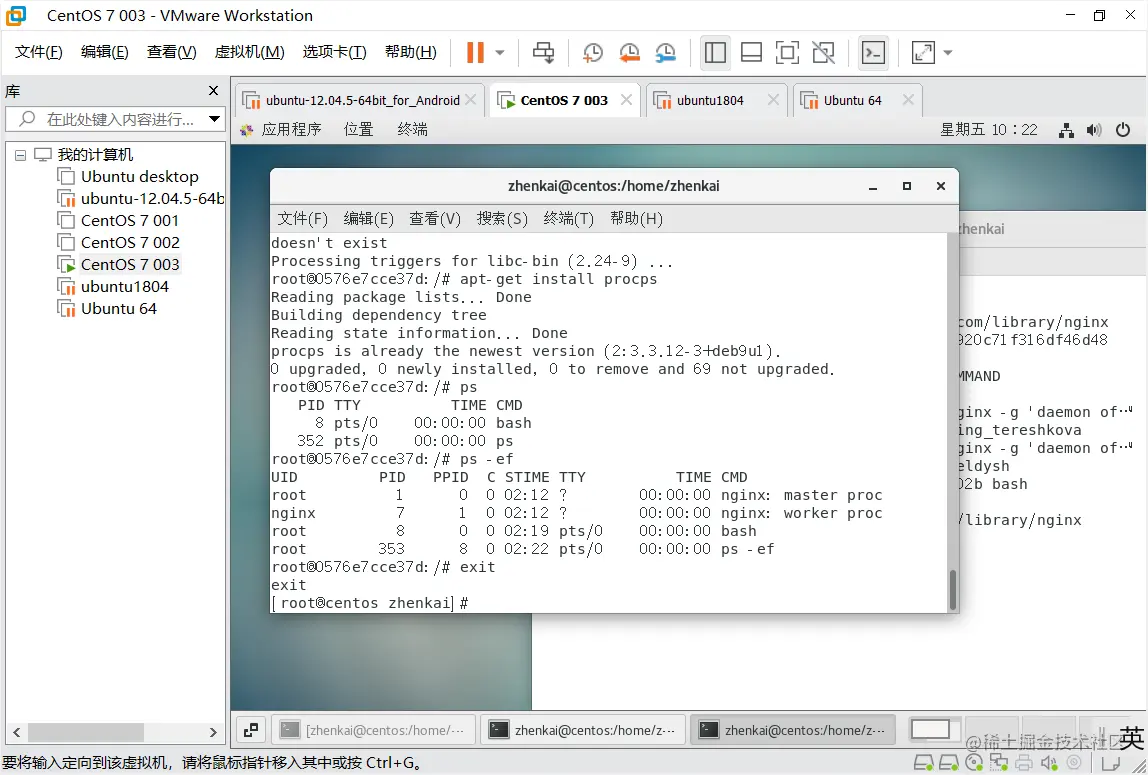Image resolution: width=1148 pixels, height=775 pixels.
Task: Open the snapshot manager
Action: (x=666, y=52)
